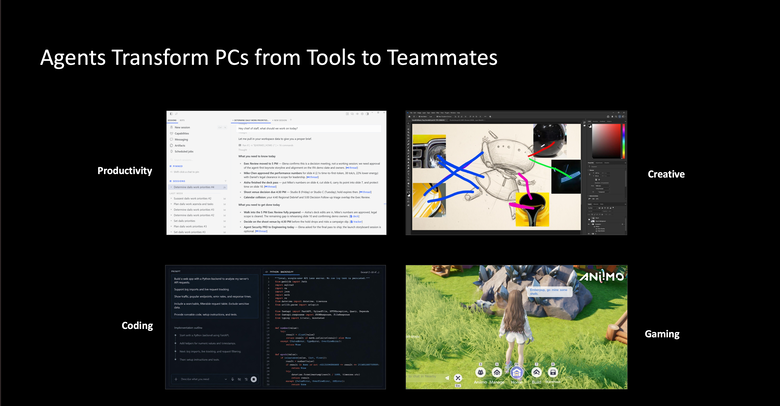Pick a red shade in Photoshop color picker field
The image size is (780, 406).
(x=605, y=140)
